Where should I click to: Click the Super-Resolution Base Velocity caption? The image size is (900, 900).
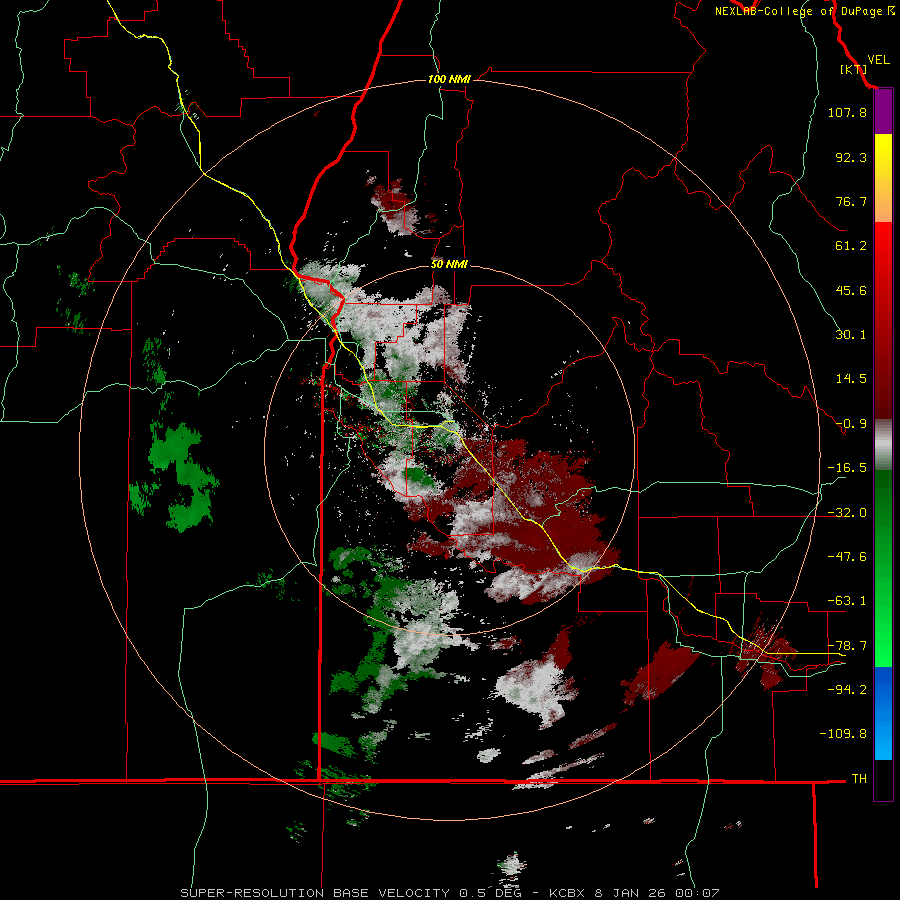449,893
